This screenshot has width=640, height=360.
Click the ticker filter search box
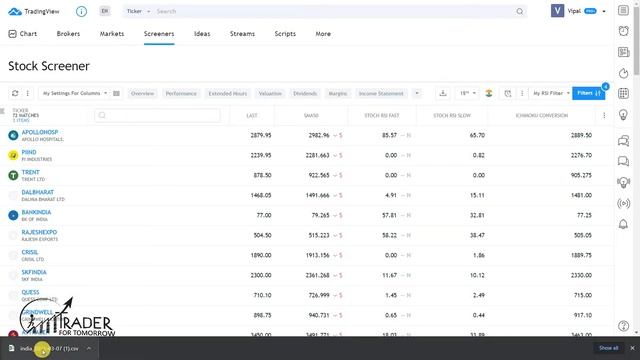[157, 116]
